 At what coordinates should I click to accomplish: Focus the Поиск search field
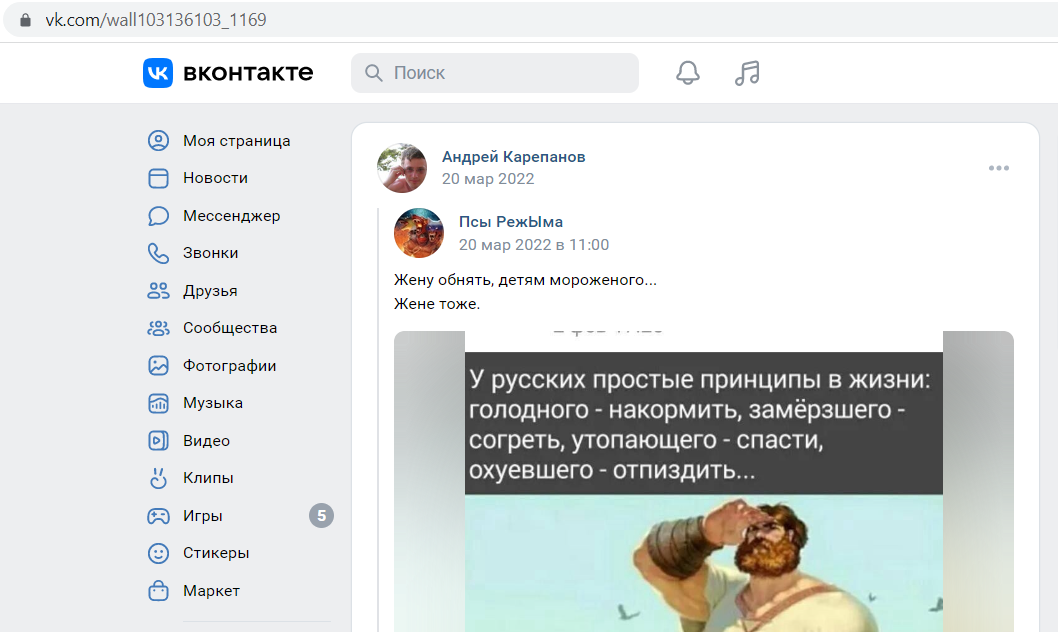[x=495, y=73]
